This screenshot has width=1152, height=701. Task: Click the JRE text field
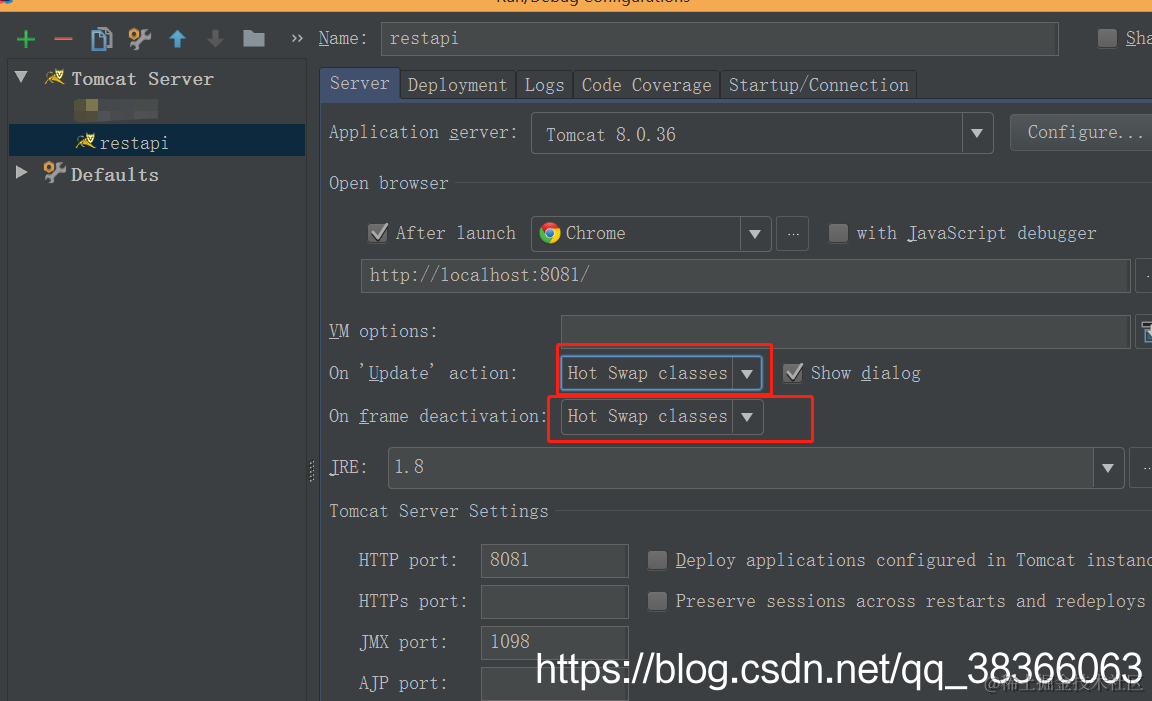(741, 467)
